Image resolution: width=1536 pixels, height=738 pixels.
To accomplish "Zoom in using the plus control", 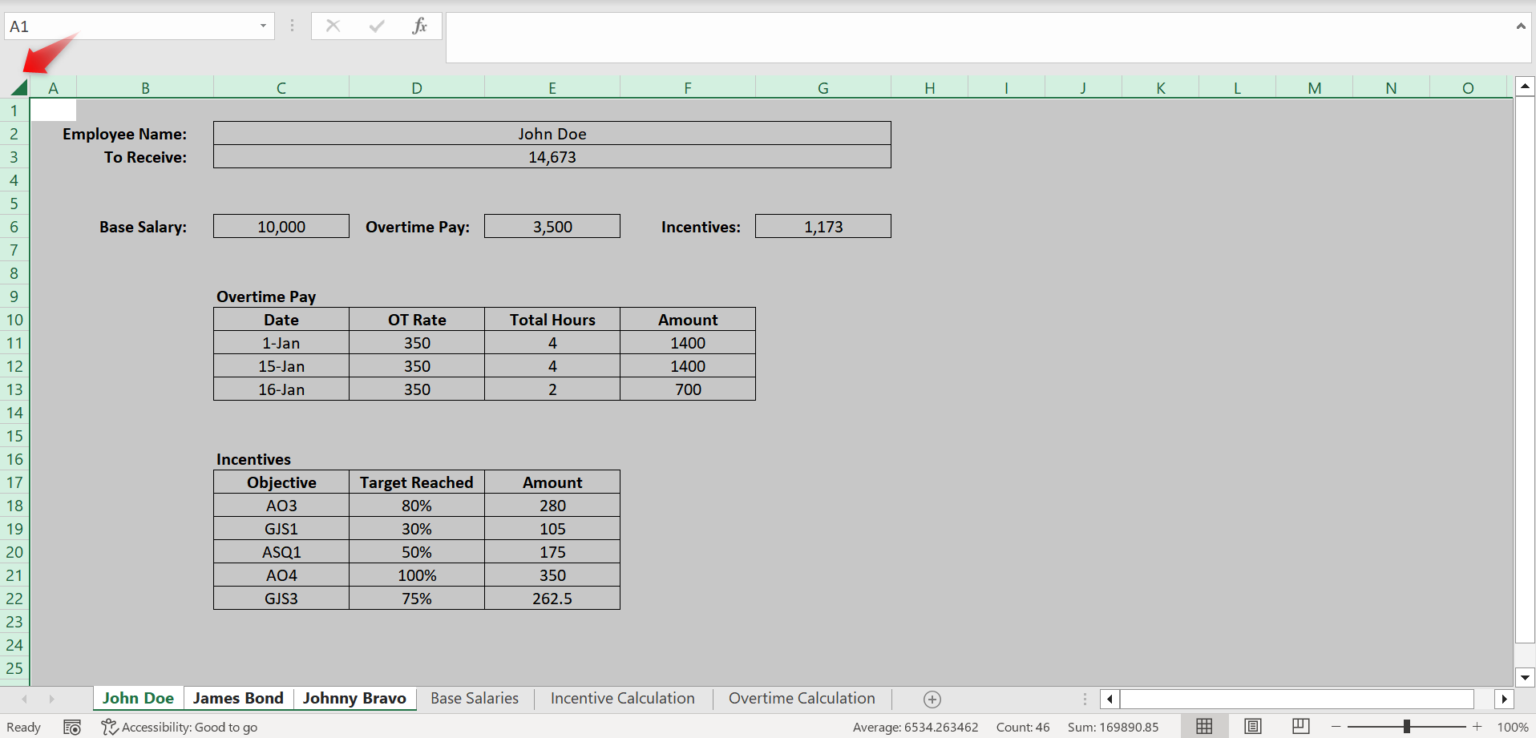I will [1478, 726].
